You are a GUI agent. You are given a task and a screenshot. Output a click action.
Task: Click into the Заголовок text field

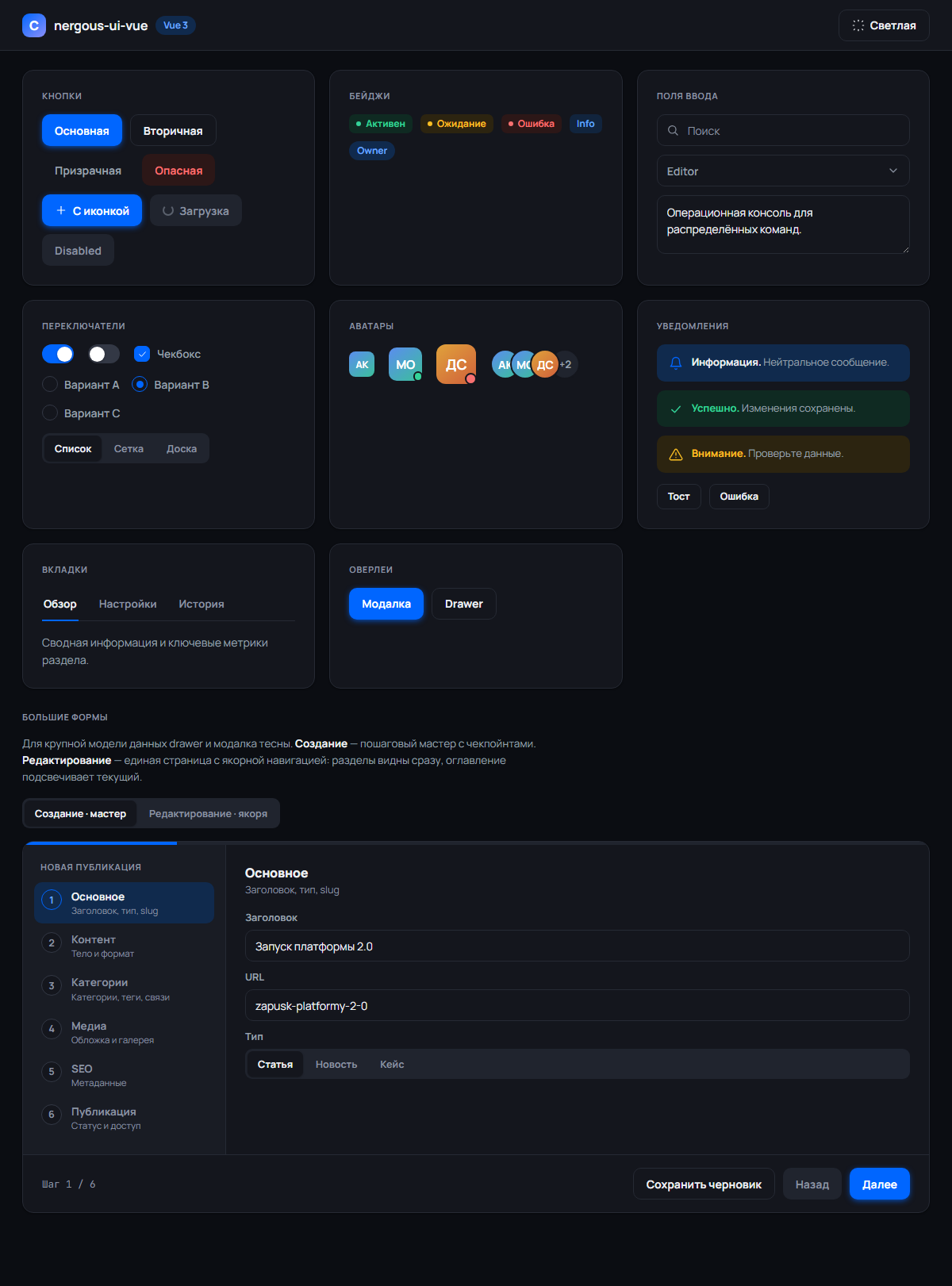pos(578,946)
